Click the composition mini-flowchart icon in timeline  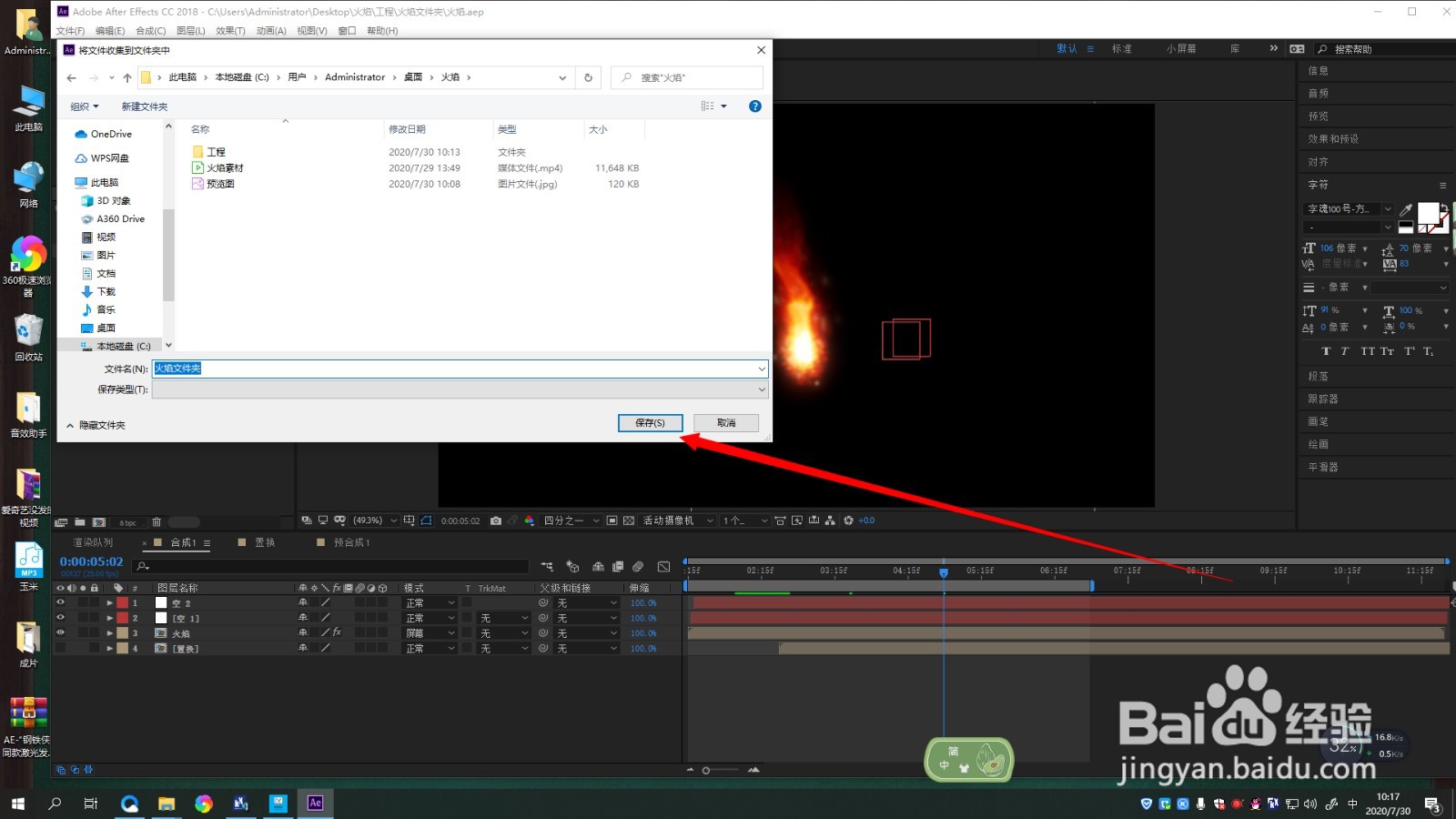click(547, 566)
